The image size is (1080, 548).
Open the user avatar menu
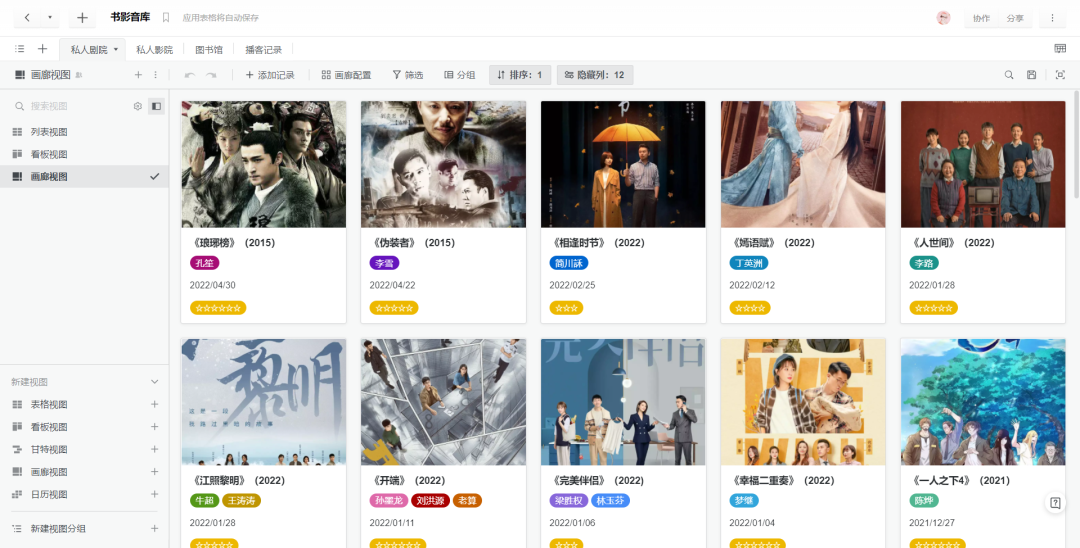(x=944, y=18)
